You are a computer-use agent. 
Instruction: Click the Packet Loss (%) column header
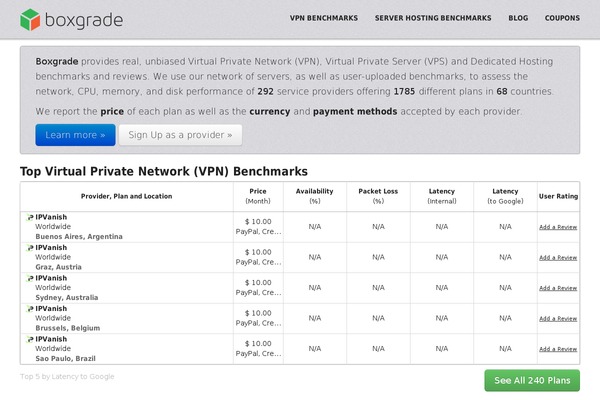coord(378,196)
